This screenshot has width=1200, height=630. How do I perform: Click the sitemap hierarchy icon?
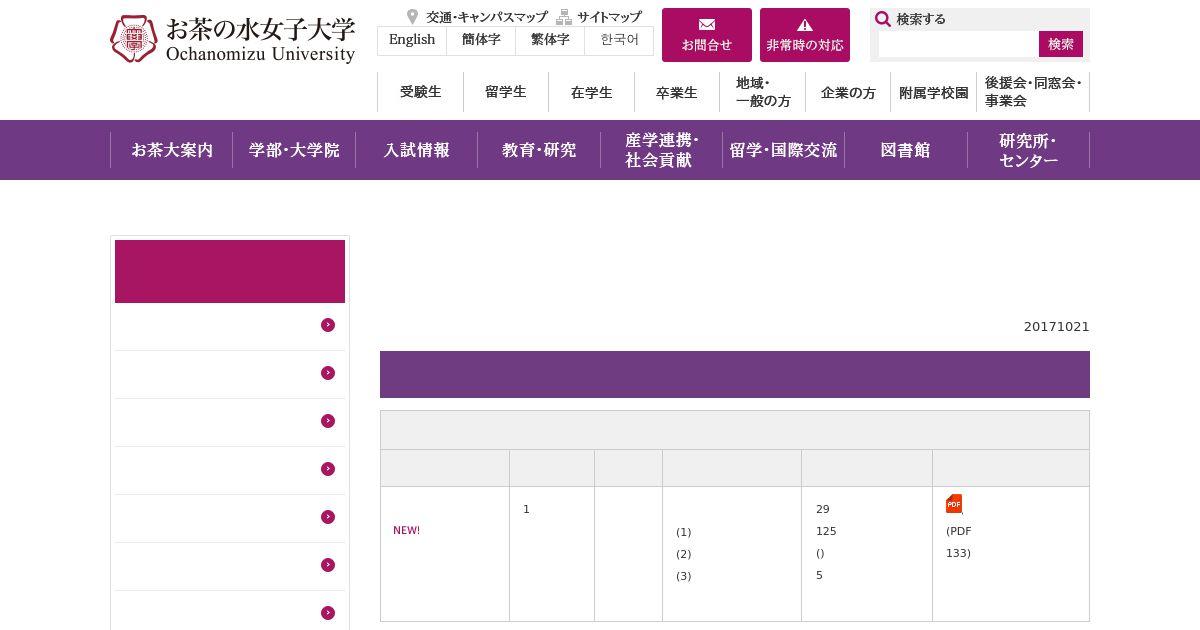click(x=564, y=17)
